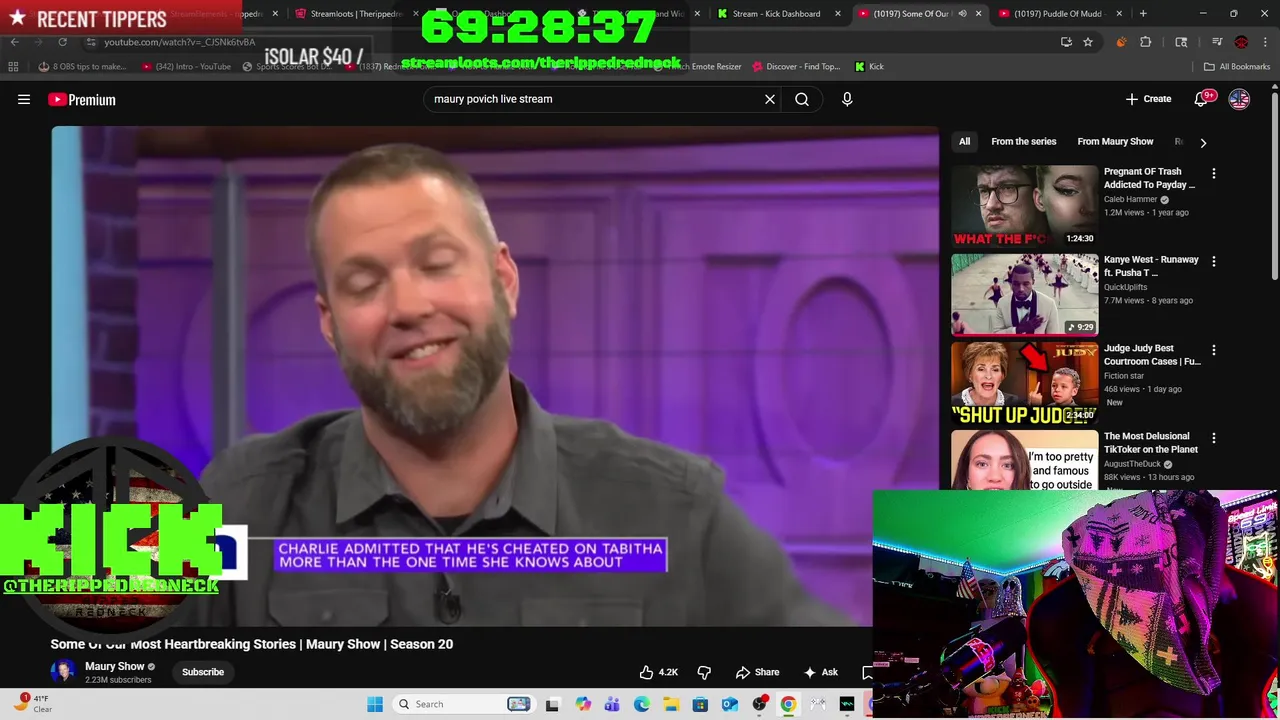Click the Ask sparkle button
The image size is (1280, 720).
820,672
